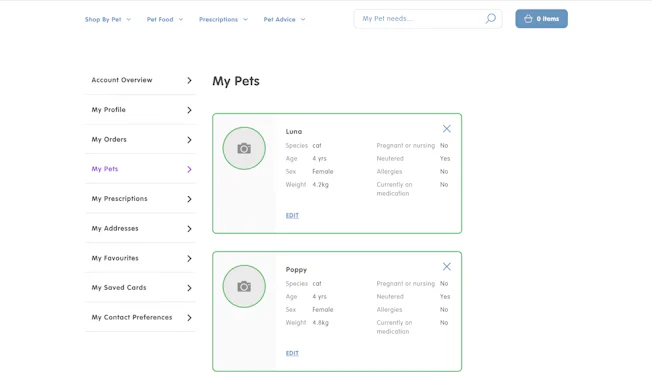Open My Favourites page

coord(141,258)
